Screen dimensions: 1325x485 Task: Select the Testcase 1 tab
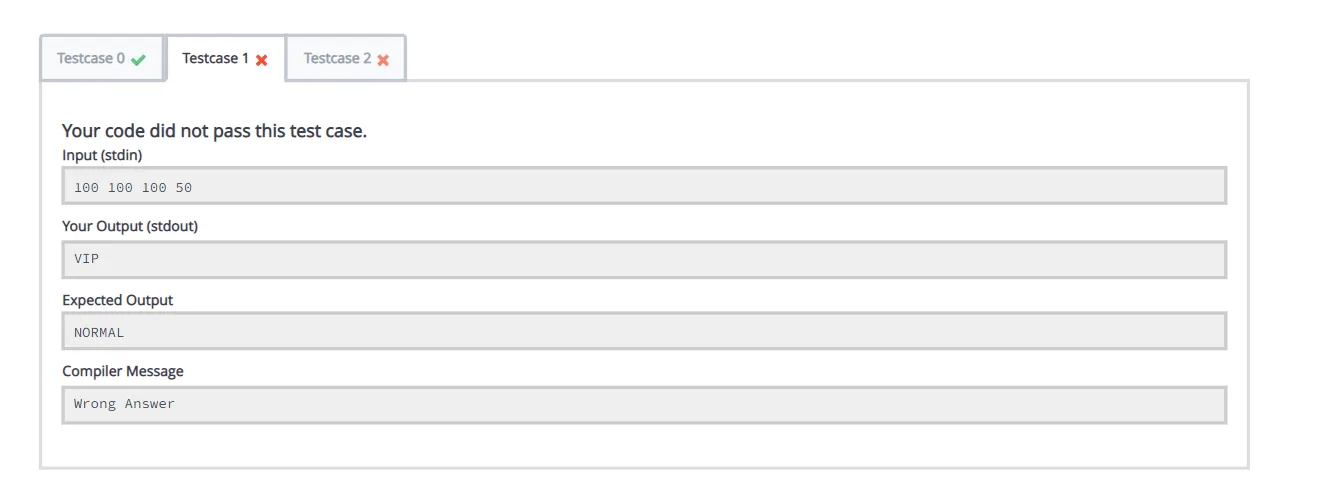(216, 58)
